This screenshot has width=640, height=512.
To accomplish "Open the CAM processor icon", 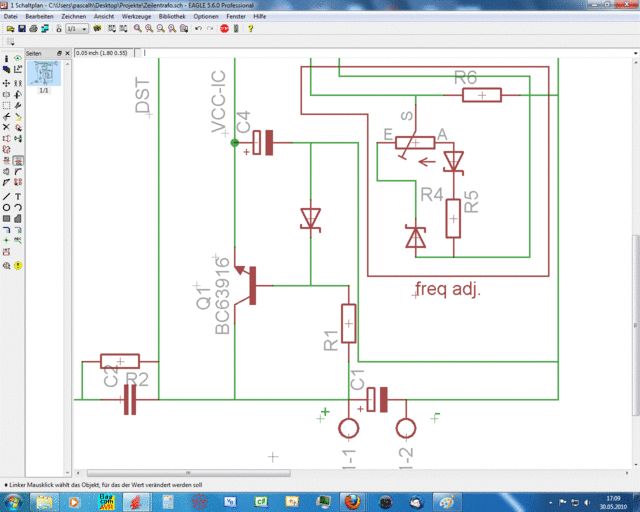I will tap(45, 29).
